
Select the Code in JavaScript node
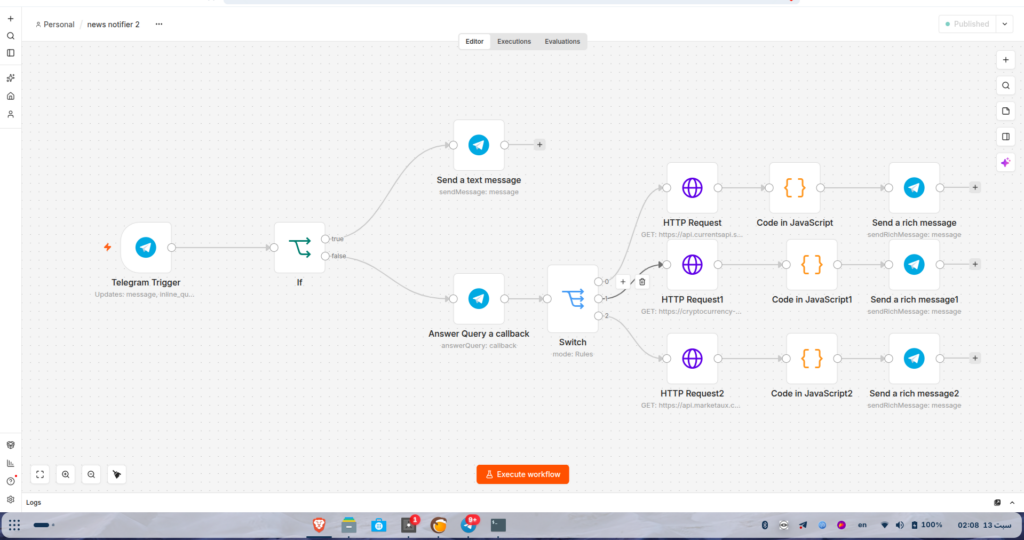click(795, 188)
